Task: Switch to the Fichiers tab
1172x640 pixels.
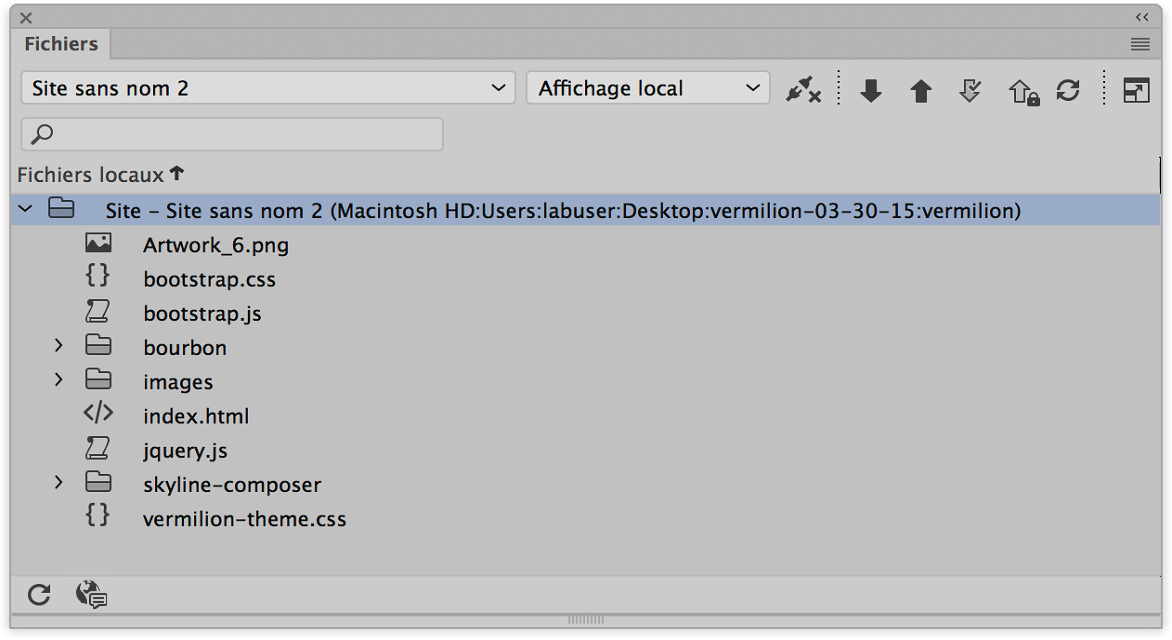Action: [x=60, y=44]
